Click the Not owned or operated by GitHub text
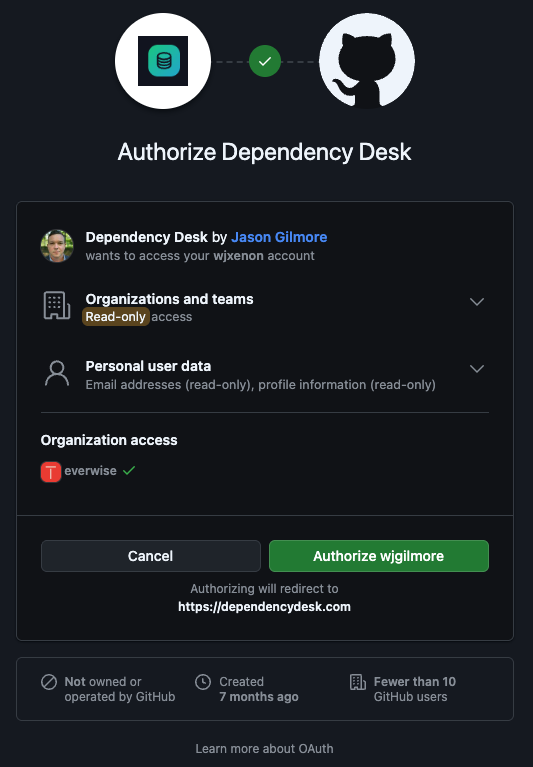The width and height of the screenshot is (533, 767). click(120, 689)
